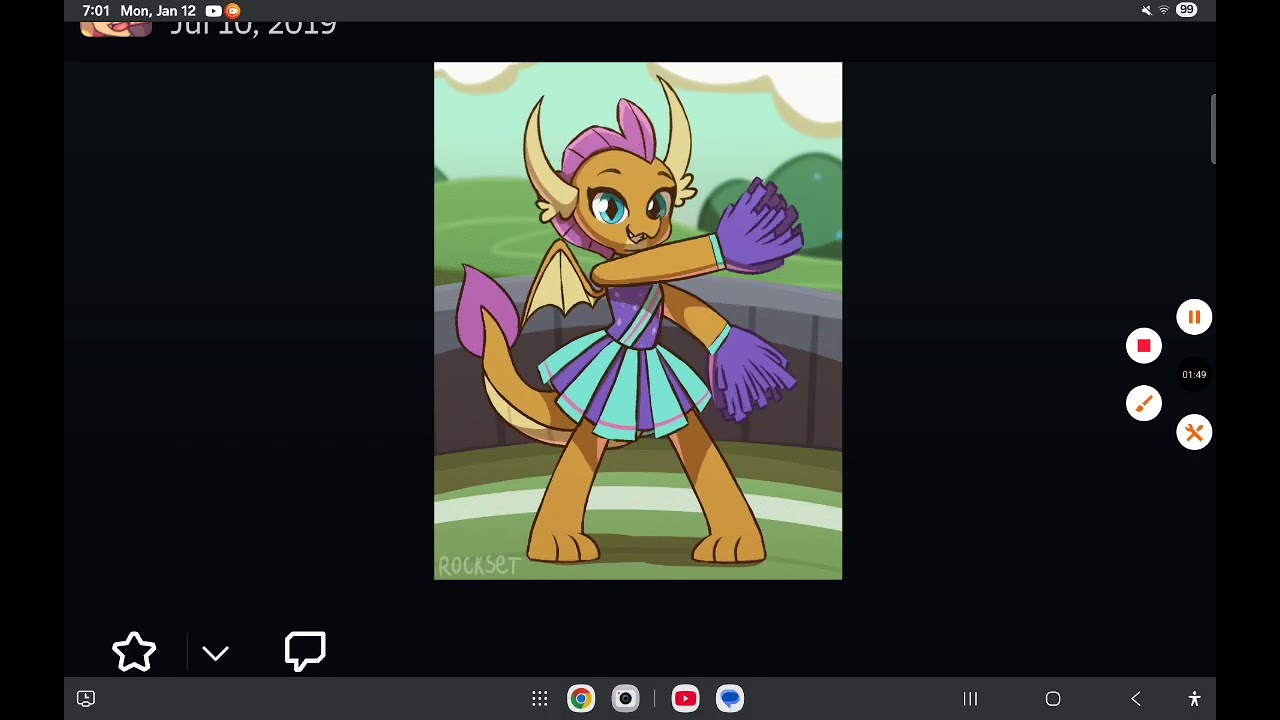The height and width of the screenshot is (720, 1280).
Task: Tap the orange recording notification icon
Action: (x=233, y=11)
